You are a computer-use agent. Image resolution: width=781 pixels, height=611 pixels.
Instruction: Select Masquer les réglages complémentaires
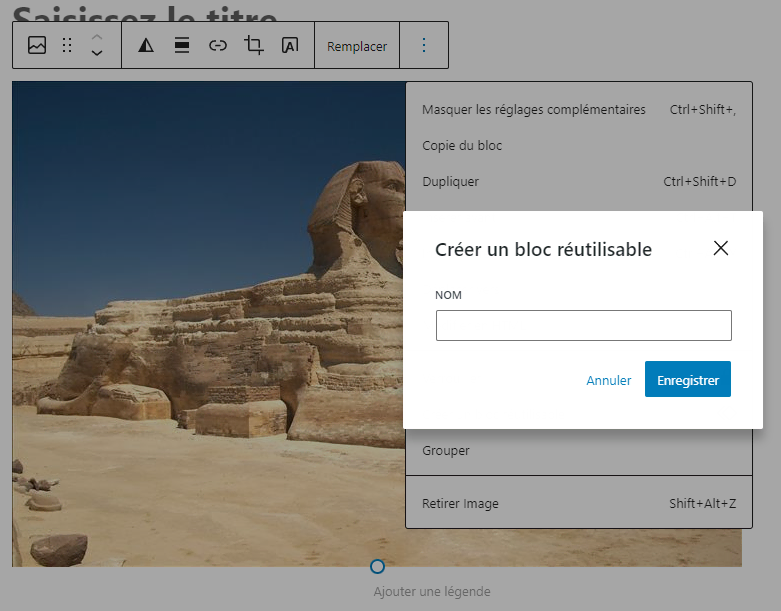tap(534, 110)
